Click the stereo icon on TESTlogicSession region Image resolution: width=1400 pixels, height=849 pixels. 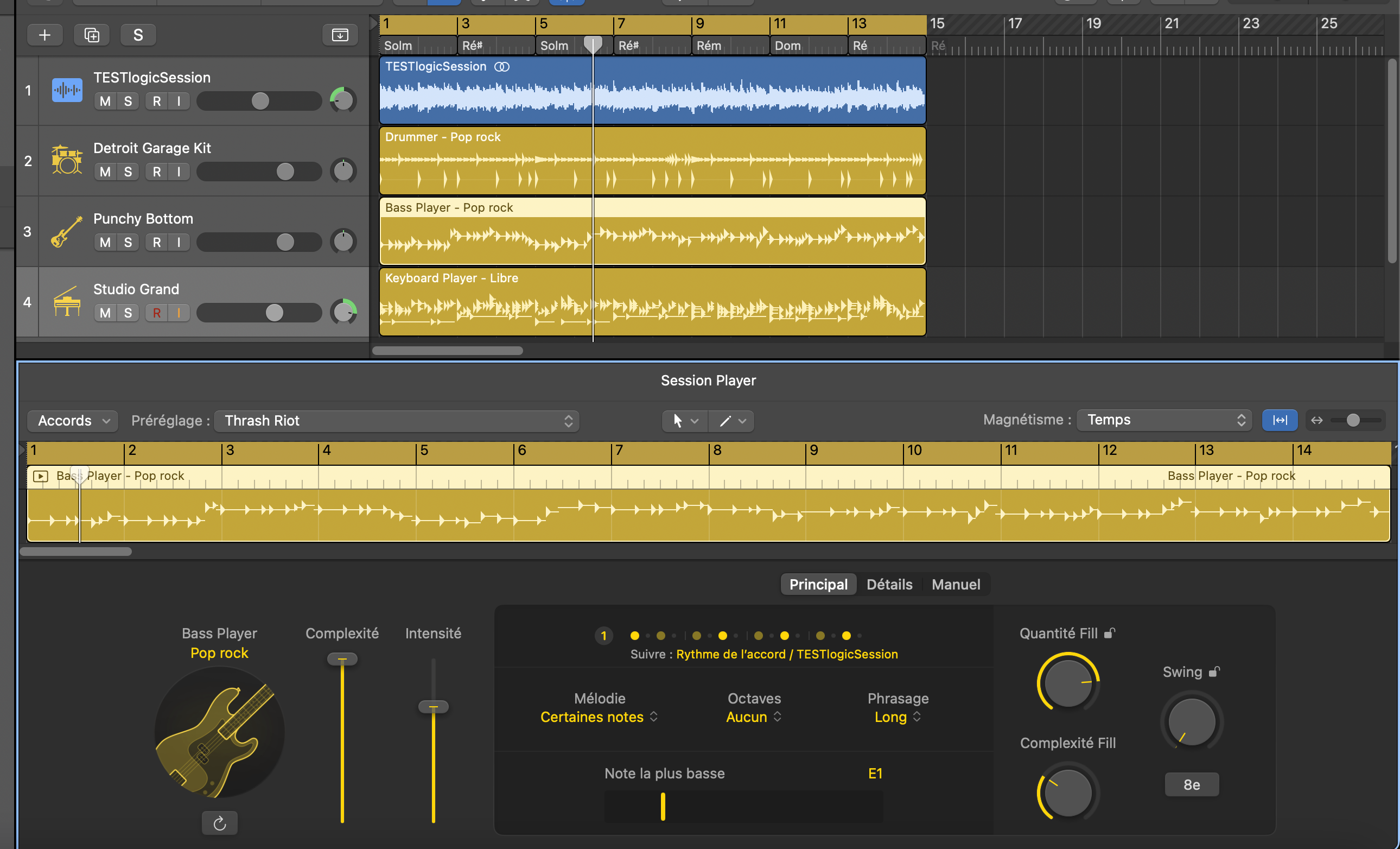point(502,66)
